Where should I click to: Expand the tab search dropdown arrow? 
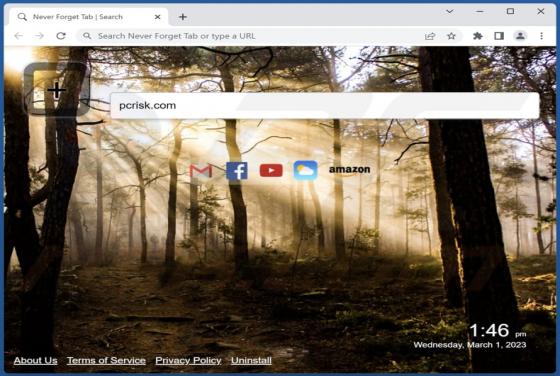tap(450, 11)
